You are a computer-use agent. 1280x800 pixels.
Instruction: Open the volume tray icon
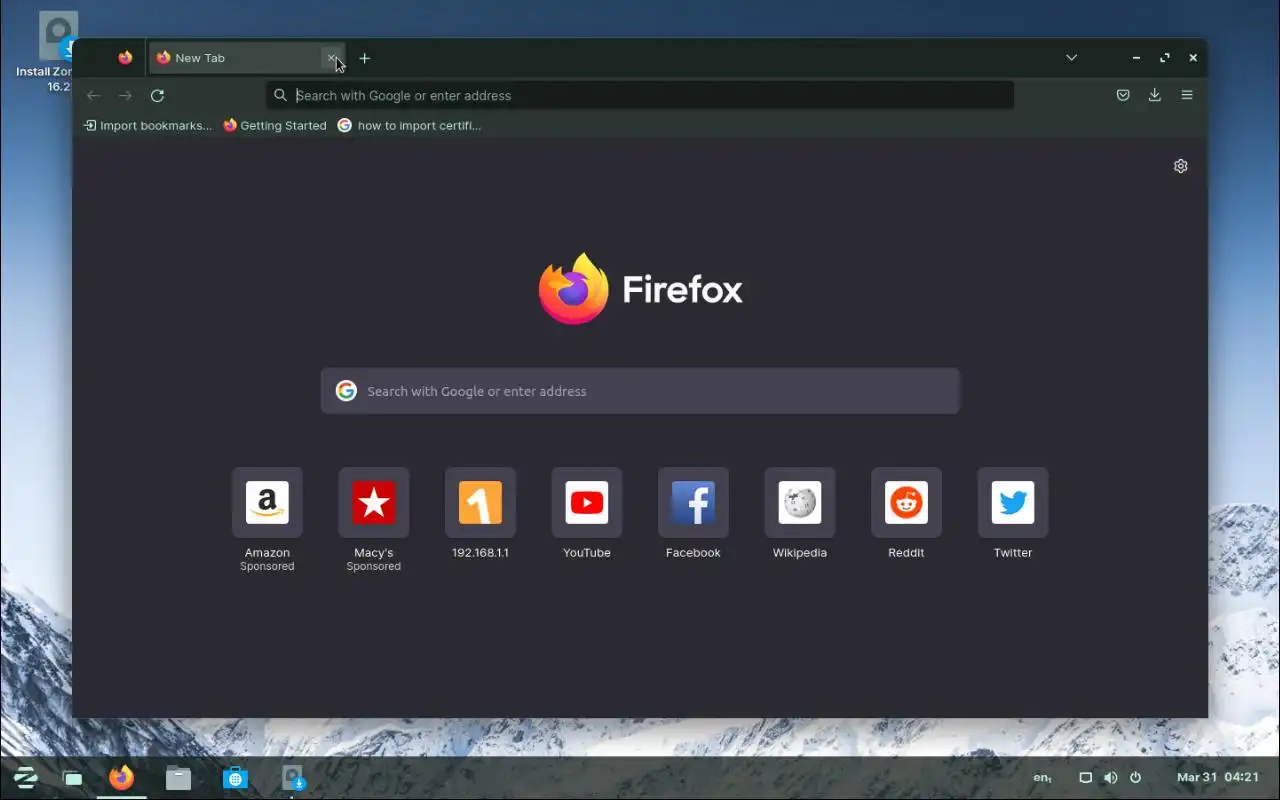click(x=1110, y=777)
